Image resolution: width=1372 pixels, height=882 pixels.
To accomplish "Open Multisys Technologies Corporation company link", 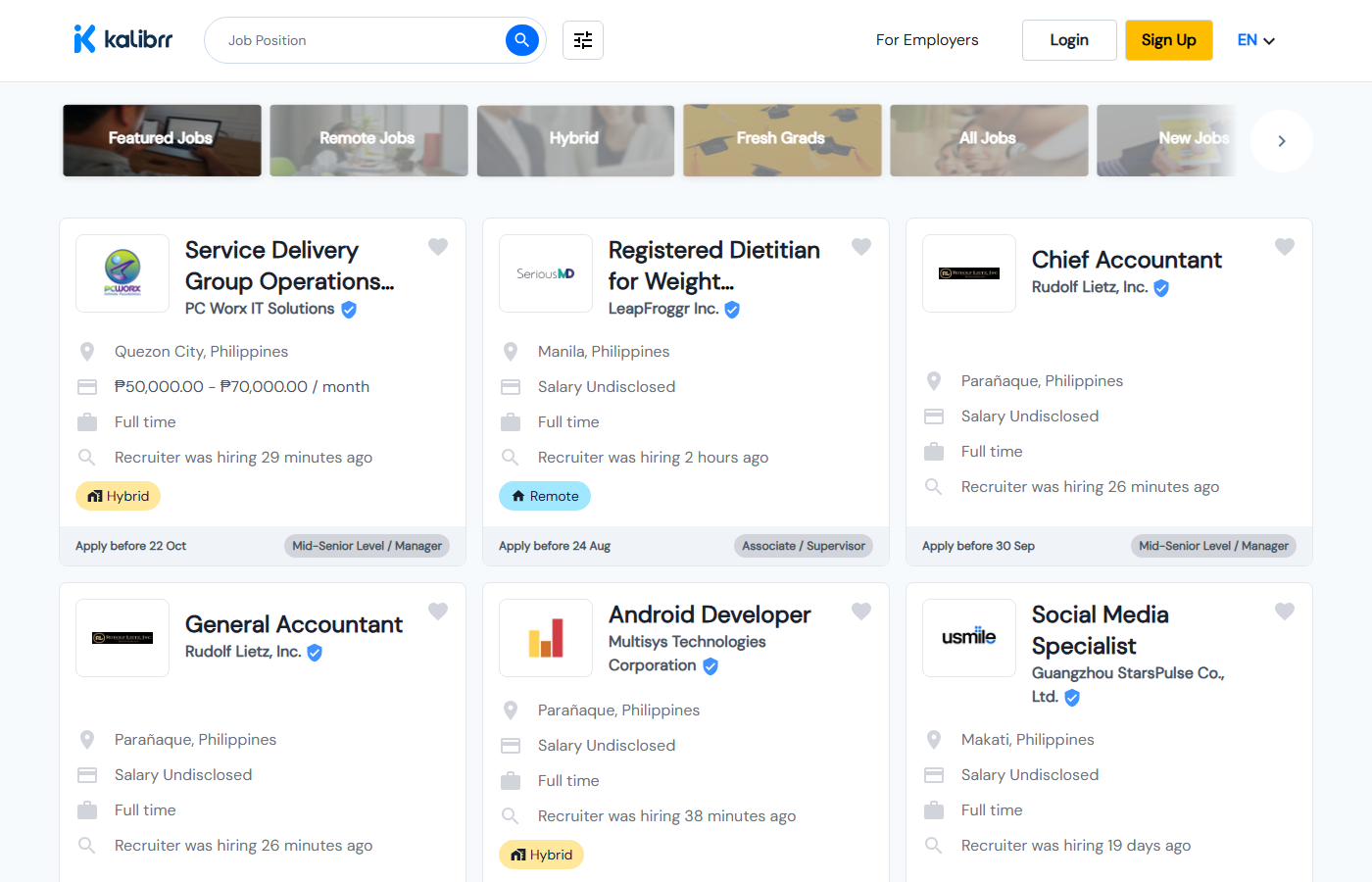I will pyautogui.click(x=687, y=654).
